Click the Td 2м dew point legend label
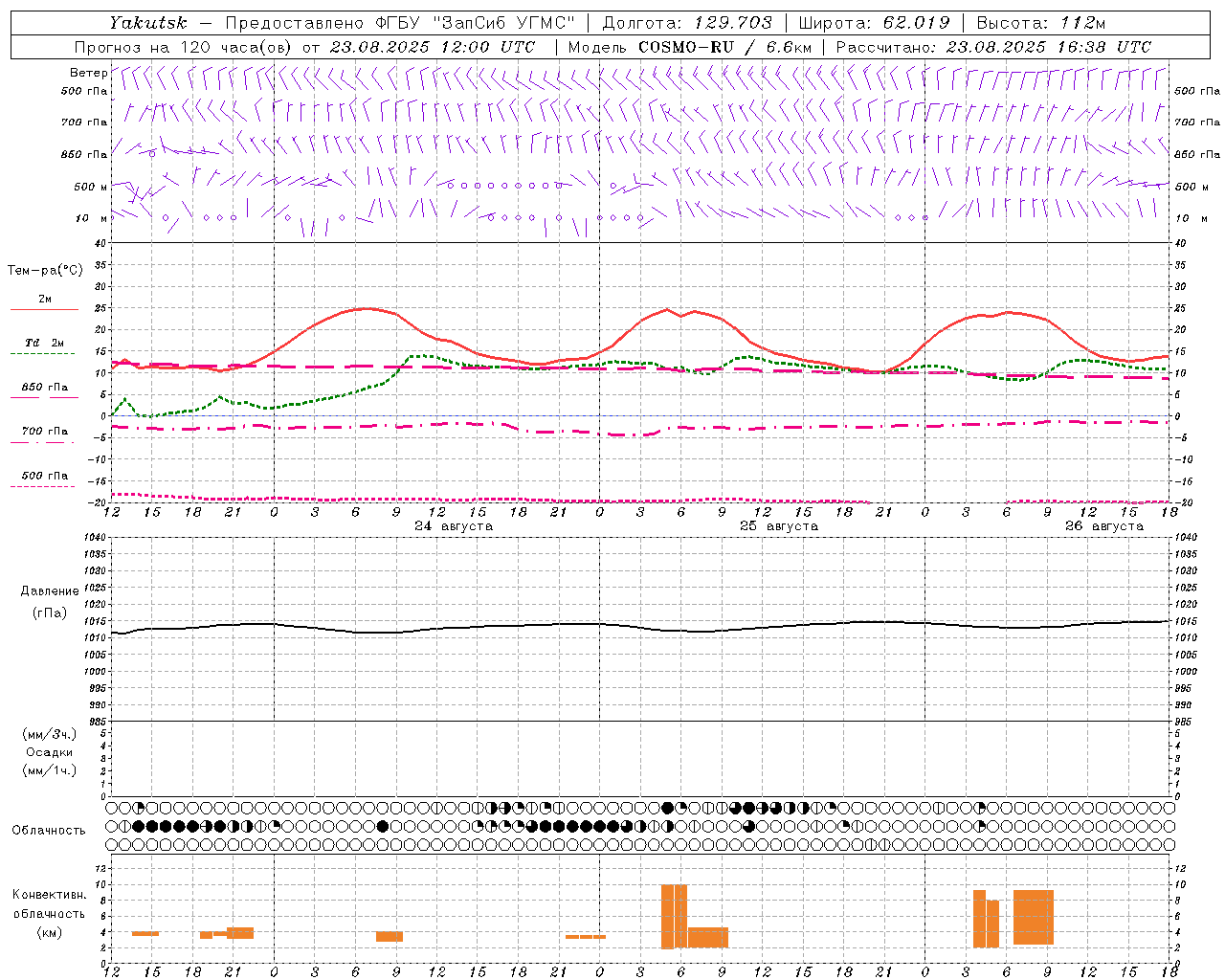 44,343
